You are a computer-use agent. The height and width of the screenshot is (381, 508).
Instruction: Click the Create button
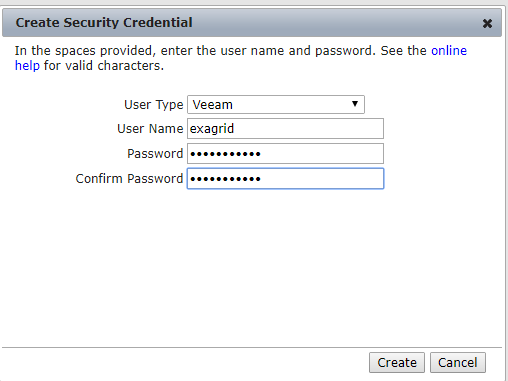pyautogui.click(x=397, y=362)
